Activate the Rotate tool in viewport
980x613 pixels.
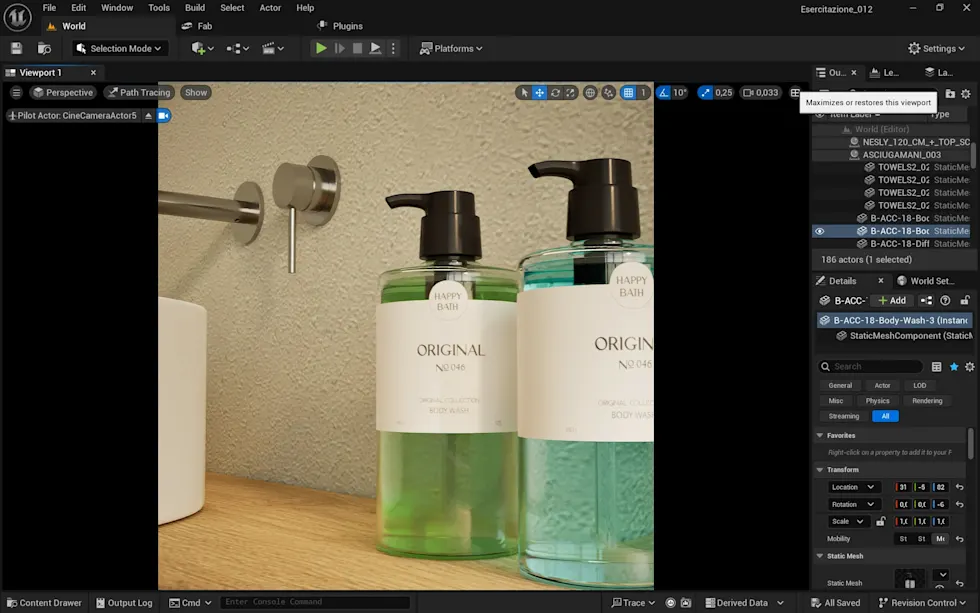(x=555, y=92)
